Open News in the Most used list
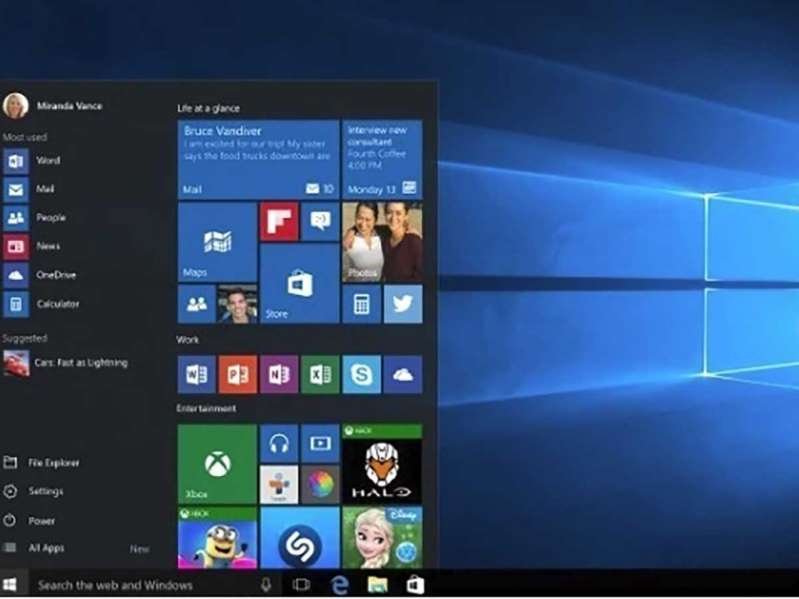Viewport: 799px width, 599px height. 32,247
